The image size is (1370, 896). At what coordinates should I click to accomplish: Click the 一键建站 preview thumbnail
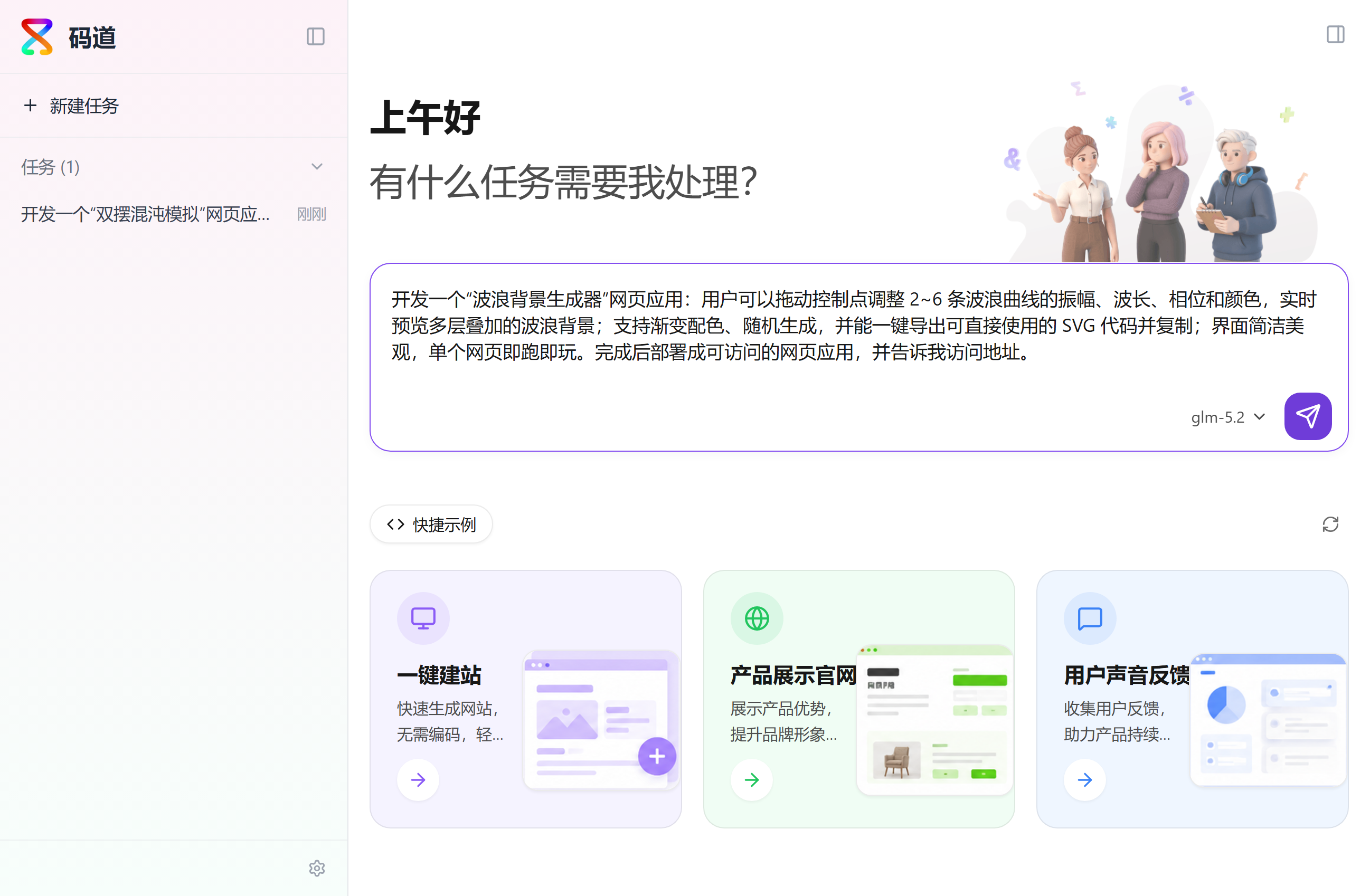[x=601, y=720]
